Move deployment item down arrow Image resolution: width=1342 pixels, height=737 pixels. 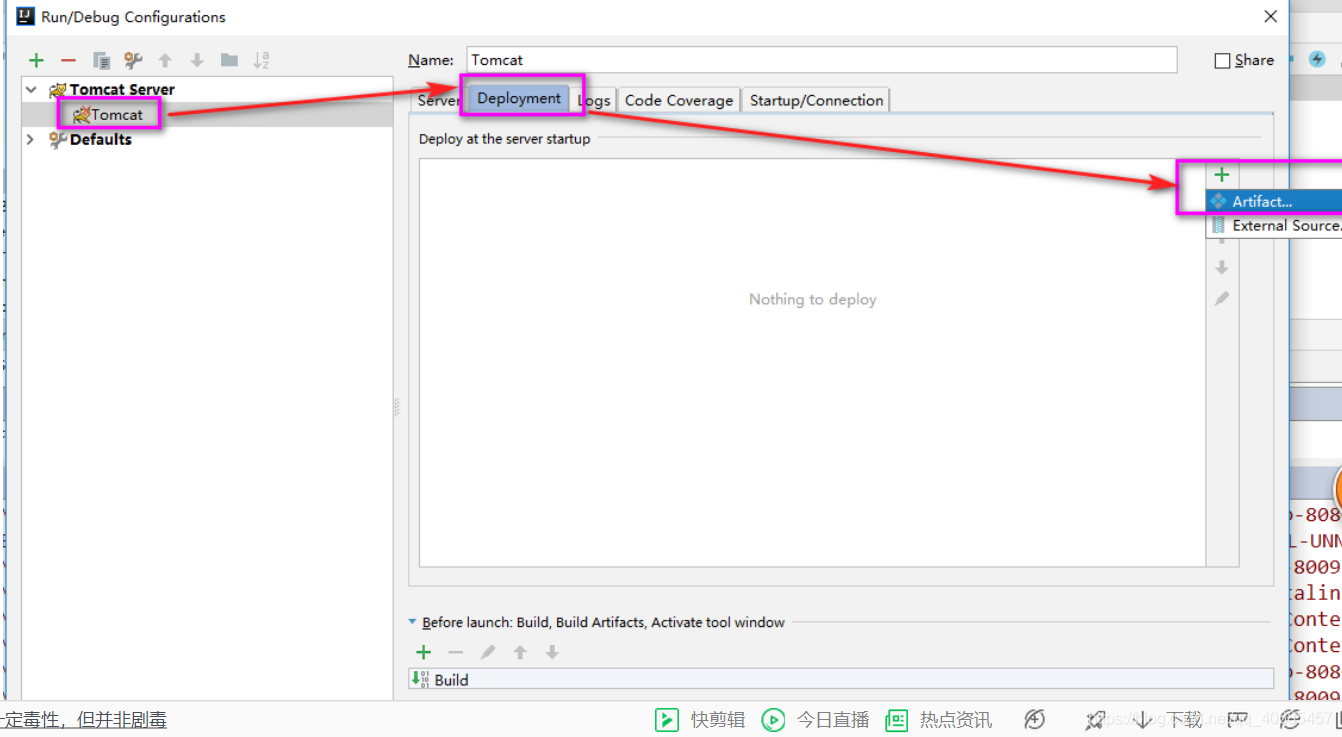click(1221, 268)
